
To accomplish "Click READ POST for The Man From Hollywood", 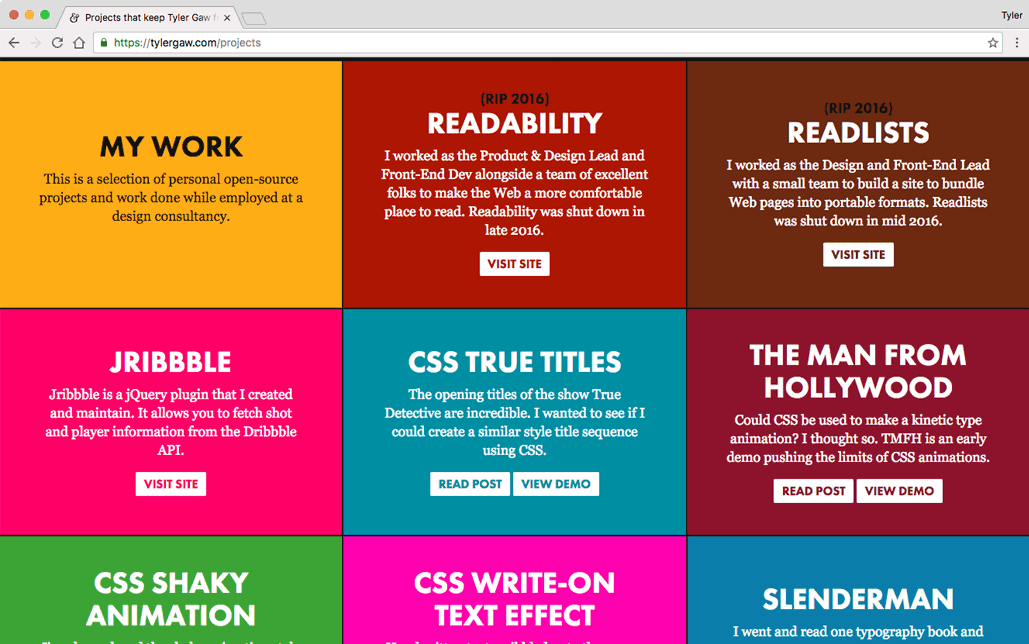I will (x=813, y=491).
